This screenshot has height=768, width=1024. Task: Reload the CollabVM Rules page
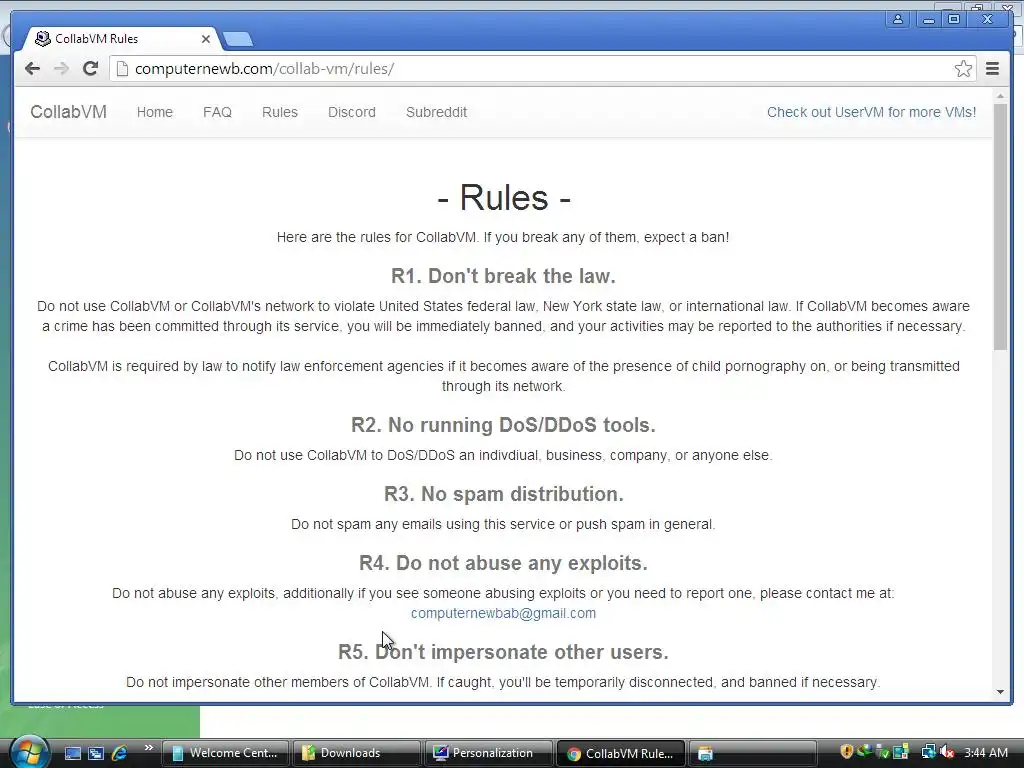click(x=91, y=69)
